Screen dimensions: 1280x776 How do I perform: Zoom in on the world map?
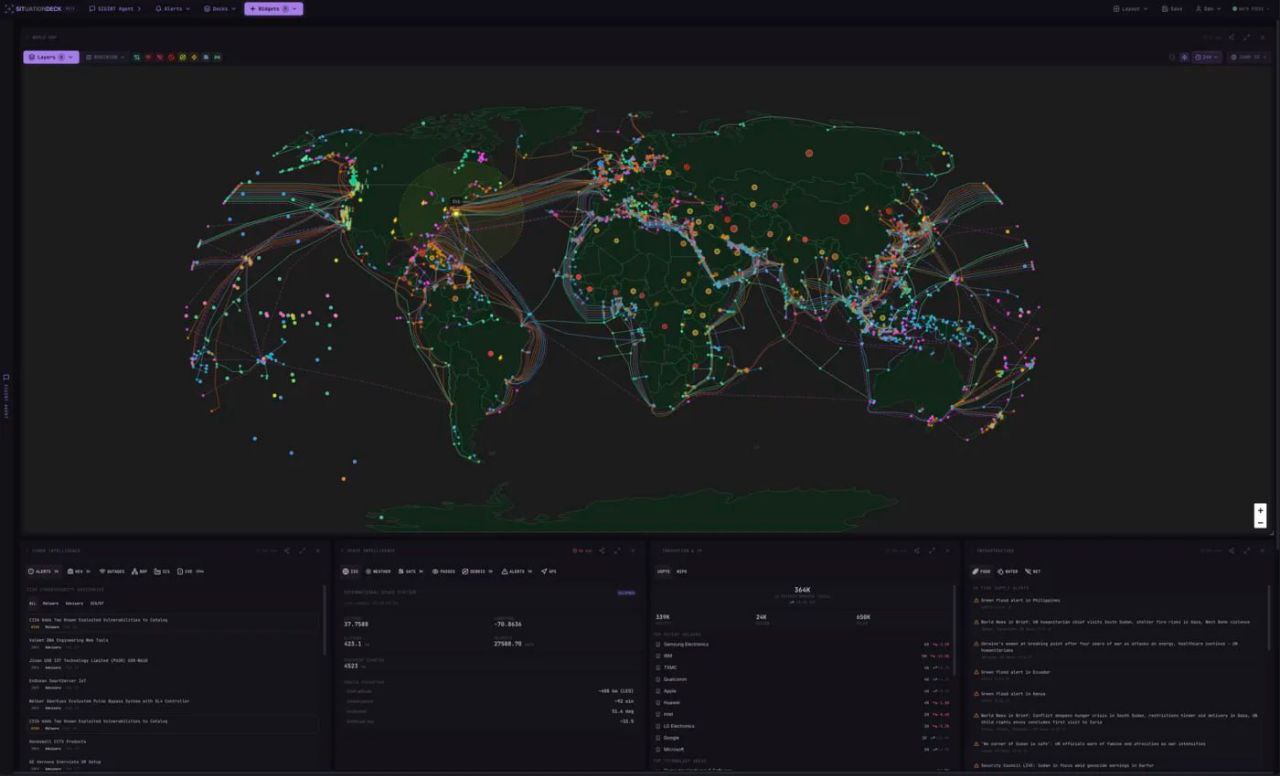click(1260, 510)
